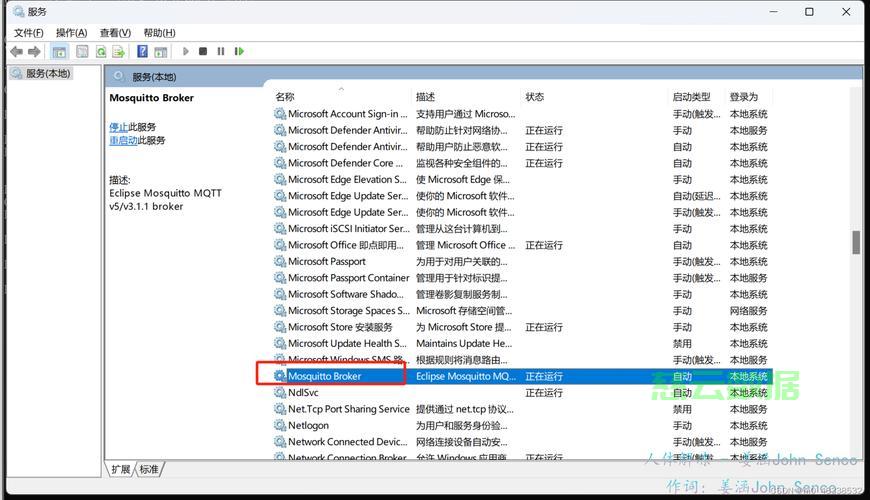
Task: Open the 文件(F) menu
Action: coord(28,32)
